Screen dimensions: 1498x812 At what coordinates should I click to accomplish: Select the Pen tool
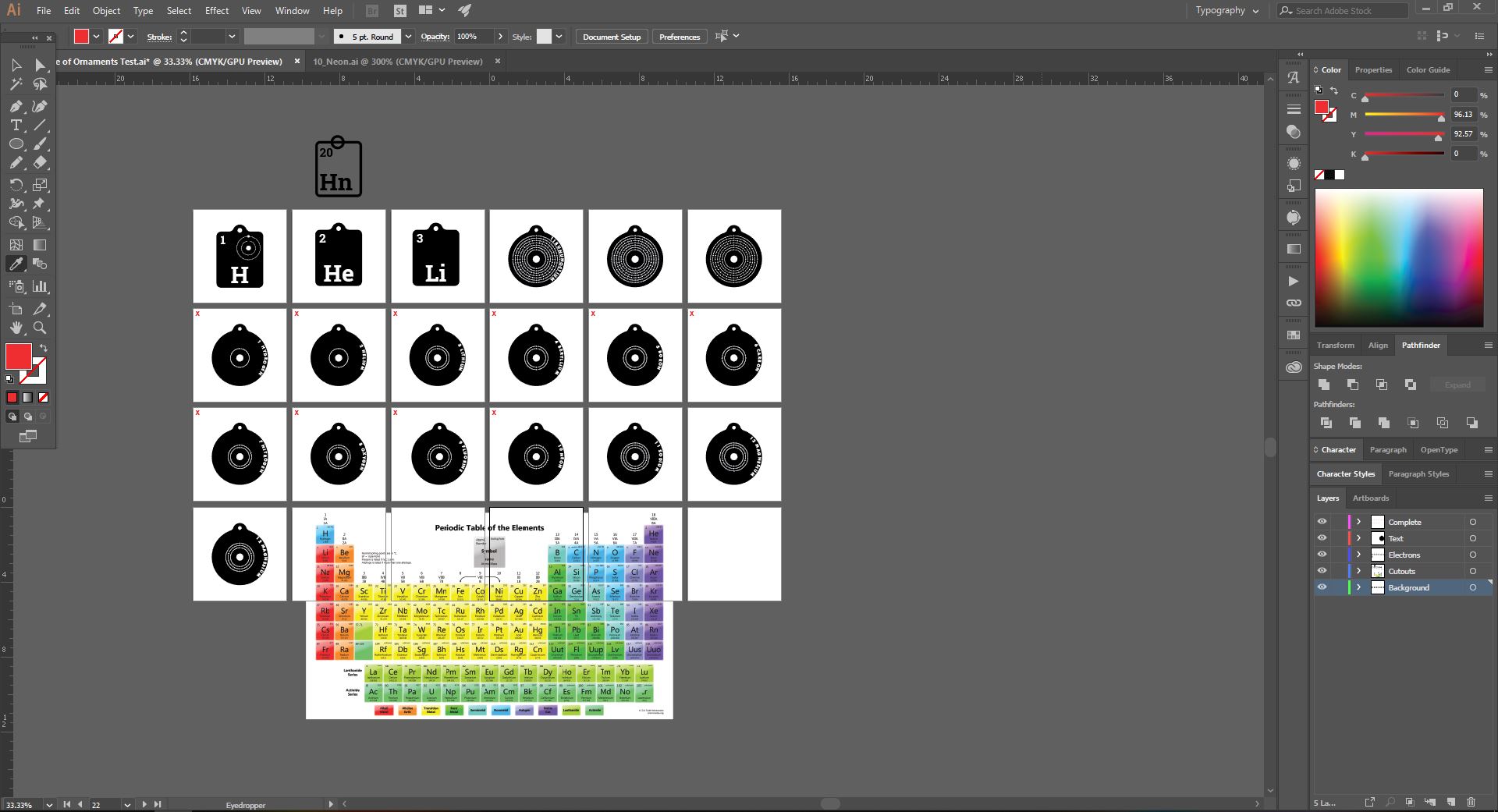pos(16,106)
